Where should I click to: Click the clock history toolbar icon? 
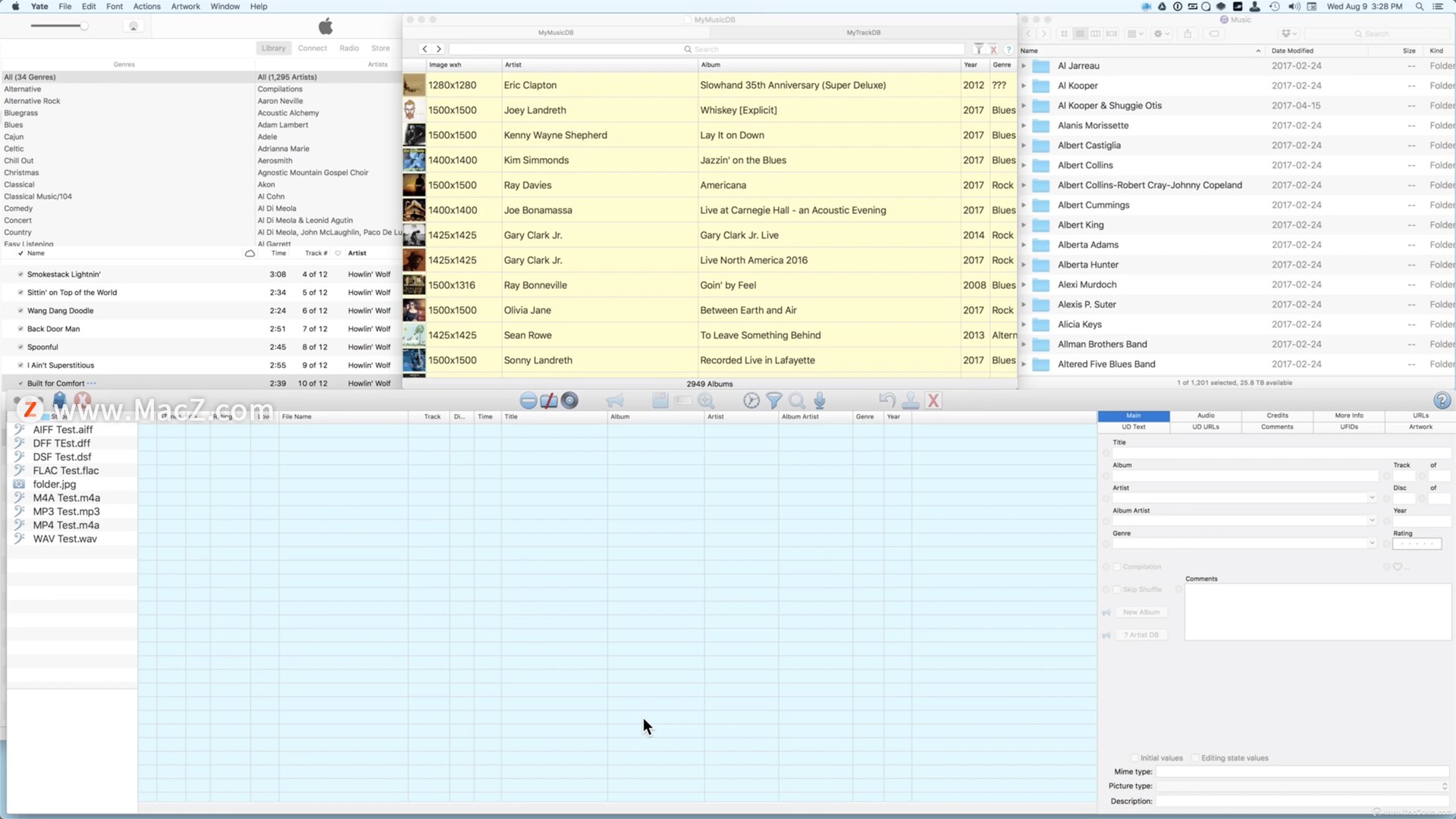click(x=752, y=401)
